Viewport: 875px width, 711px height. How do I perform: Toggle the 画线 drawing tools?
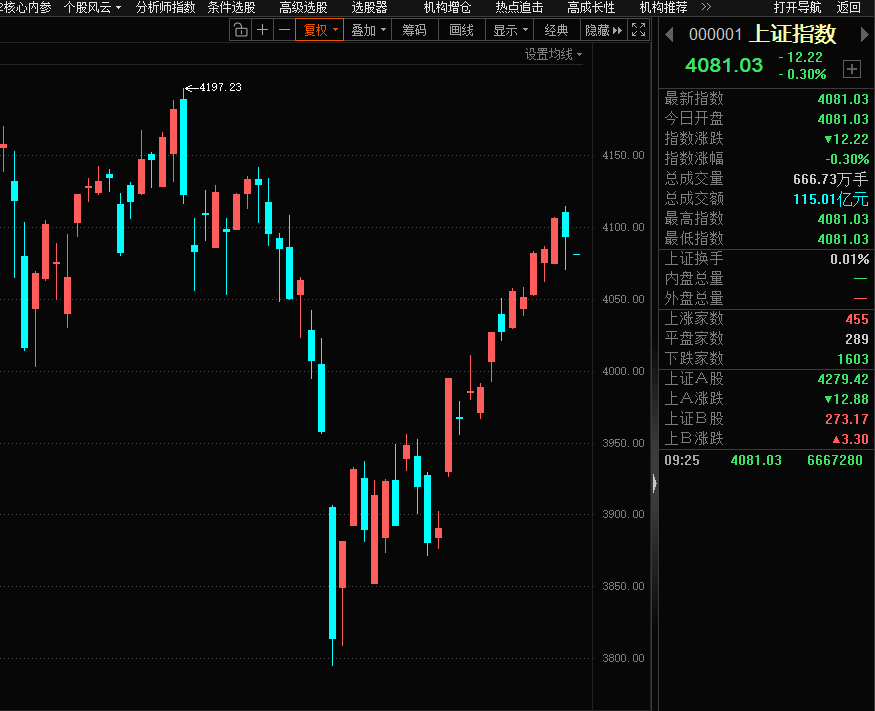click(461, 30)
